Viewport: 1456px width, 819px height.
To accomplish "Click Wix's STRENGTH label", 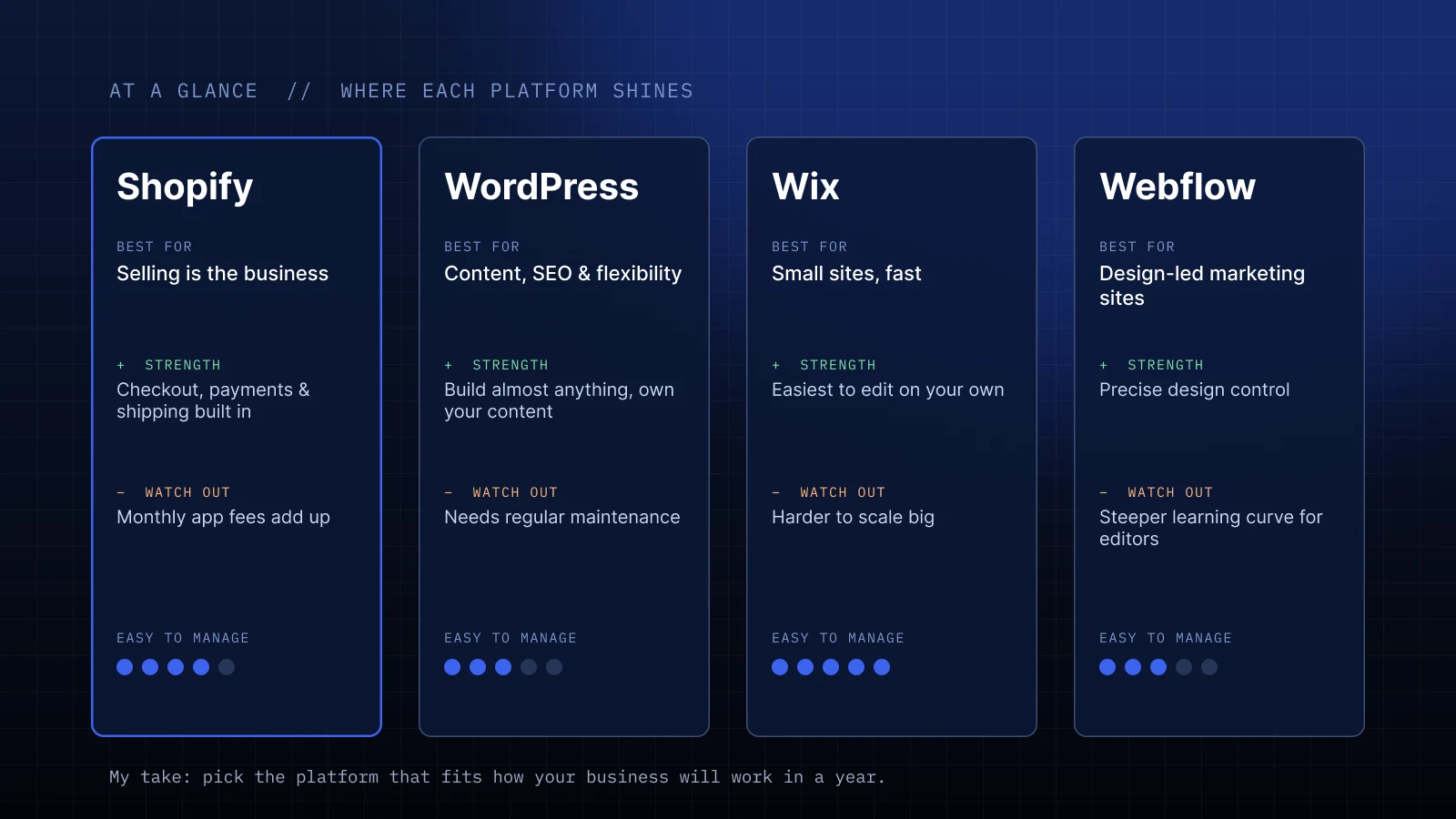I will point(838,365).
